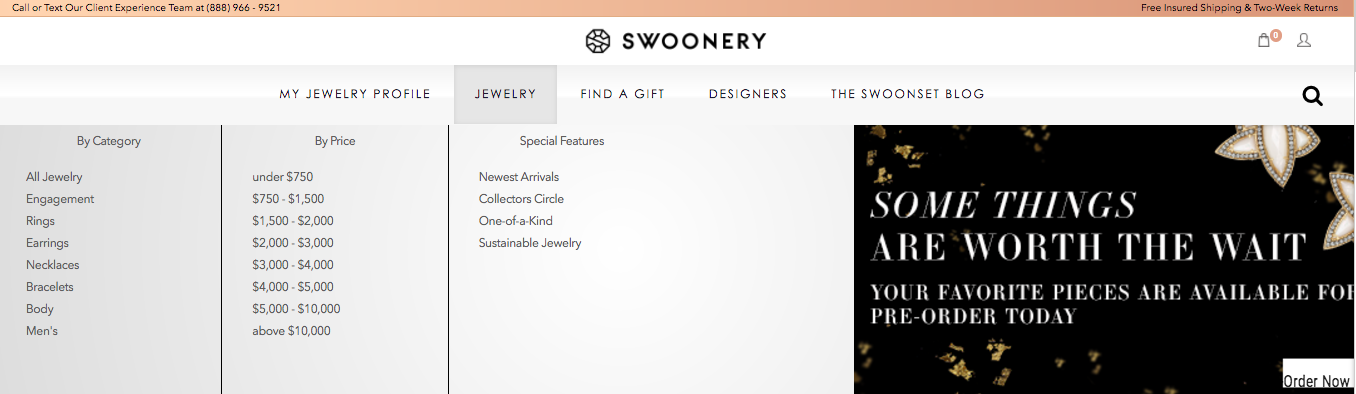Select the $2,000 - $3,000 price range

coord(293,243)
